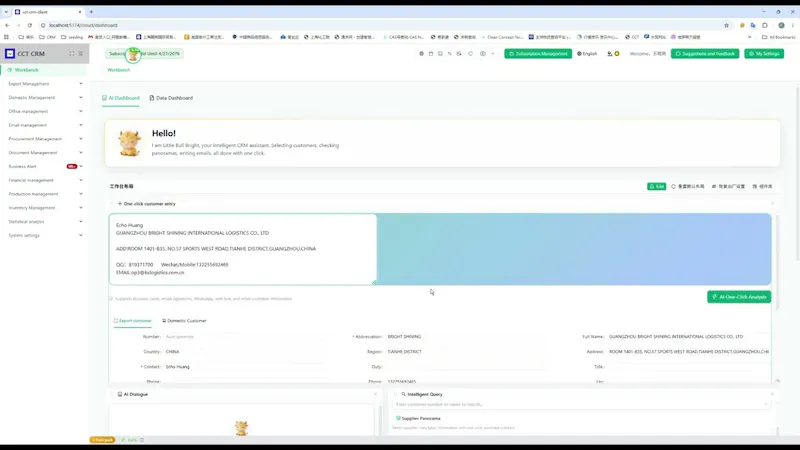Click restore factory settings button

[728, 187]
